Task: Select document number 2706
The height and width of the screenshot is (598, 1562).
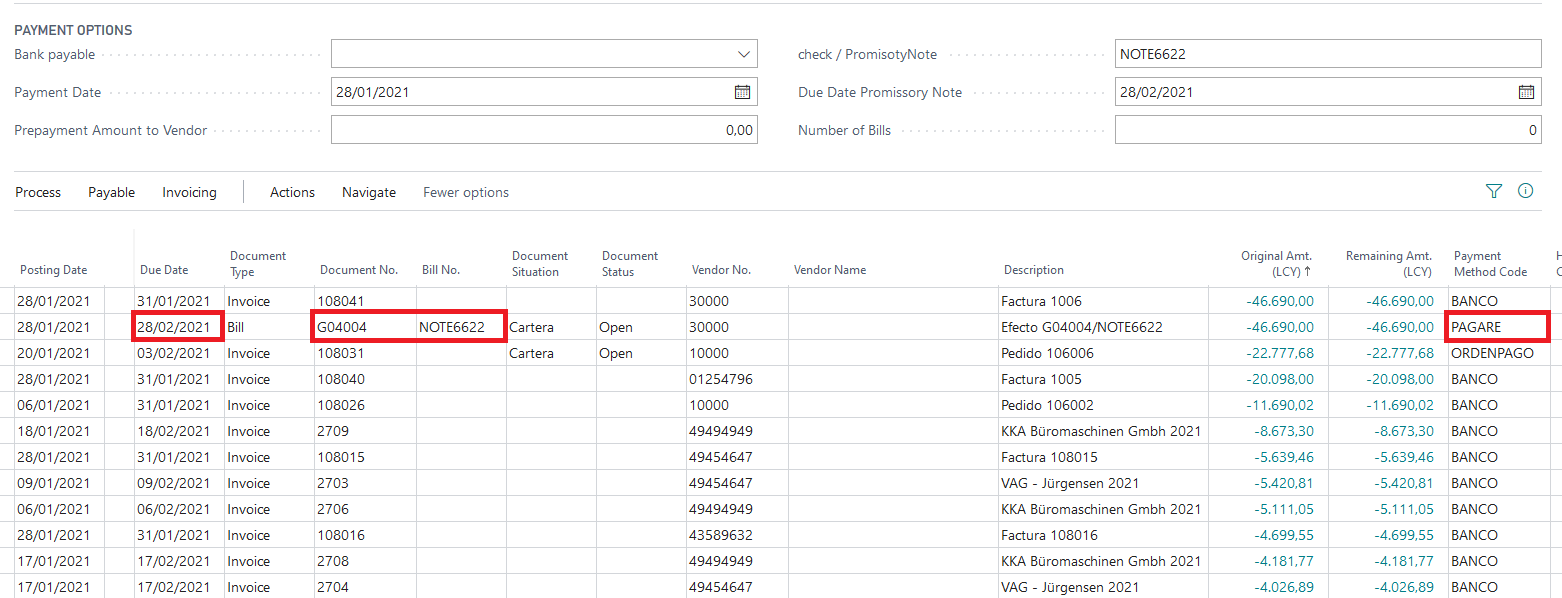Action: coord(333,509)
